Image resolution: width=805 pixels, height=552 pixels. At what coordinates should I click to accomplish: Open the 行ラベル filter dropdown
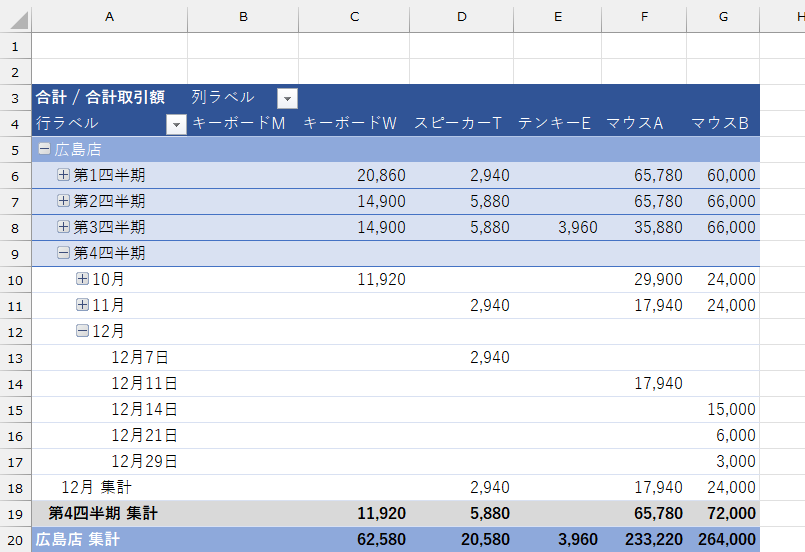[x=176, y=124]
